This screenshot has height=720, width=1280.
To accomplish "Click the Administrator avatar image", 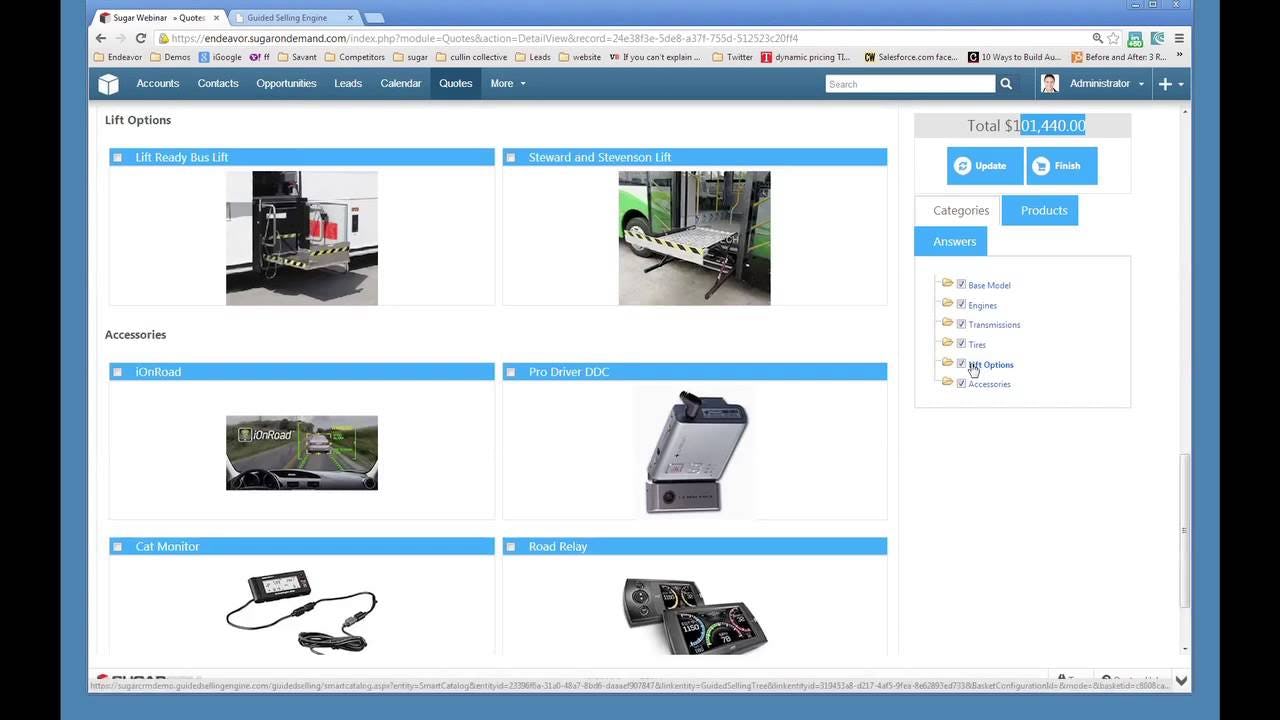I will [1049, 84].
